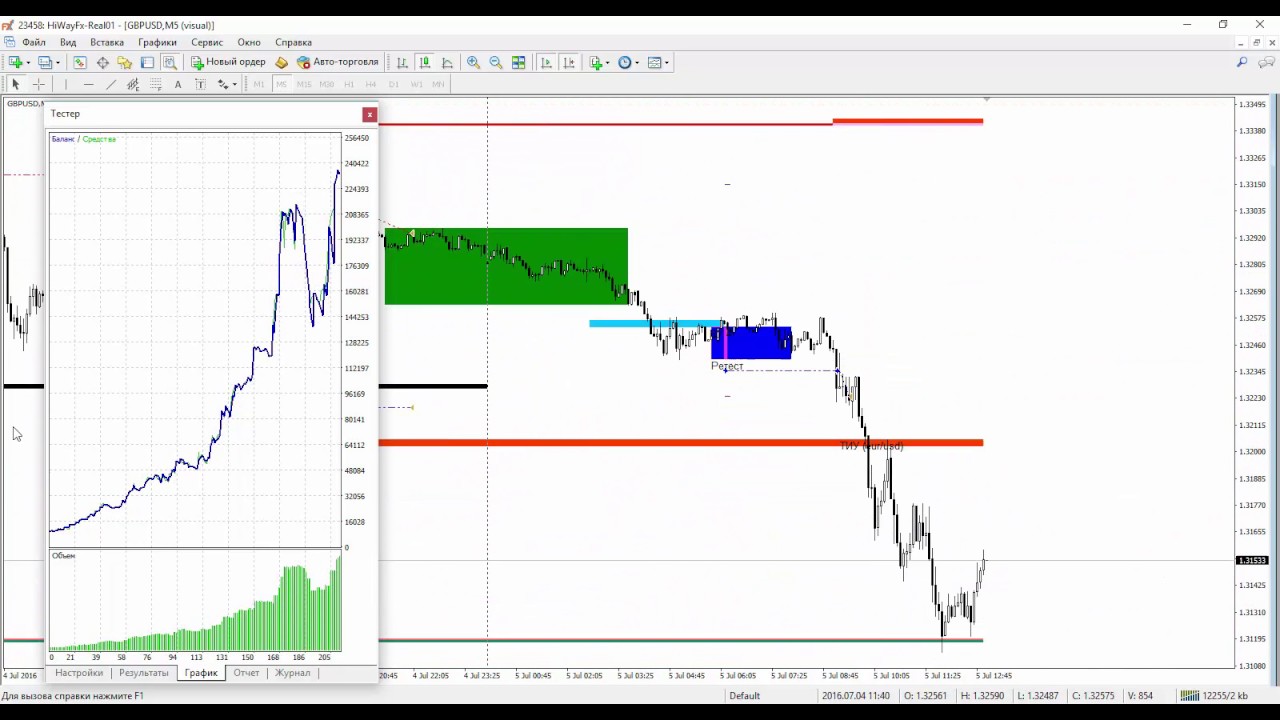The height and width of the screenshot is (720, 1280).
Task: Toggle chart auto scroll
Action: pyautogui.click(x=546, y=62)
